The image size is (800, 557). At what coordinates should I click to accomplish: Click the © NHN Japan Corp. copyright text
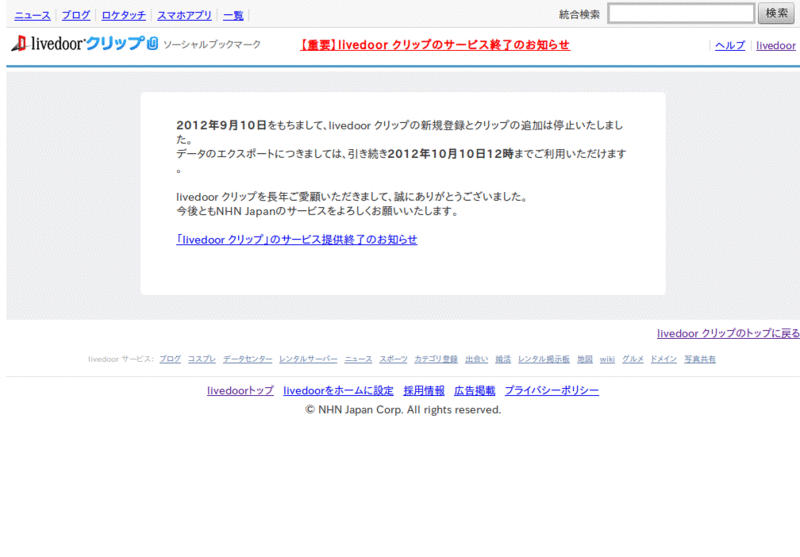403,410
